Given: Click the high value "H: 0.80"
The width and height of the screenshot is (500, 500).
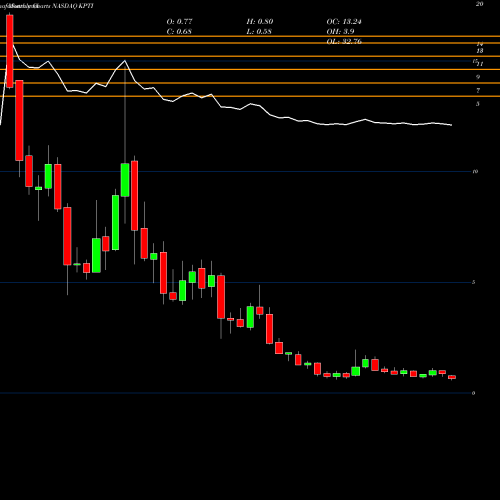Looking at the screenshot, I should (260, 21).
